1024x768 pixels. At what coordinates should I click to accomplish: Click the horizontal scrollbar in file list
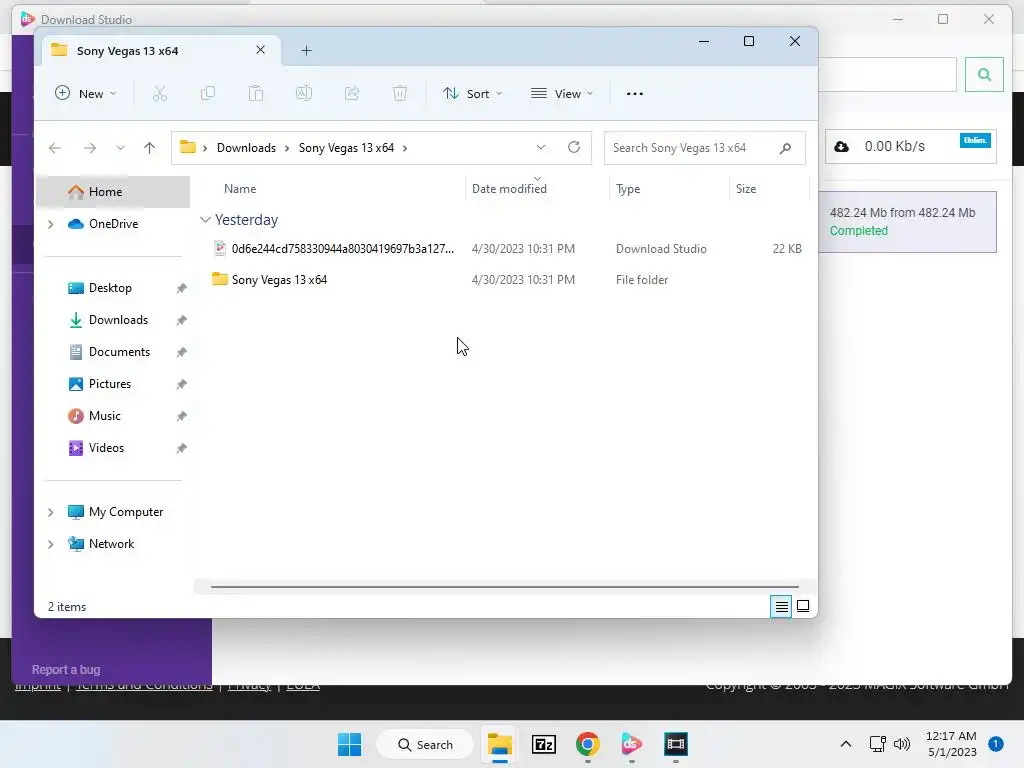504,586
